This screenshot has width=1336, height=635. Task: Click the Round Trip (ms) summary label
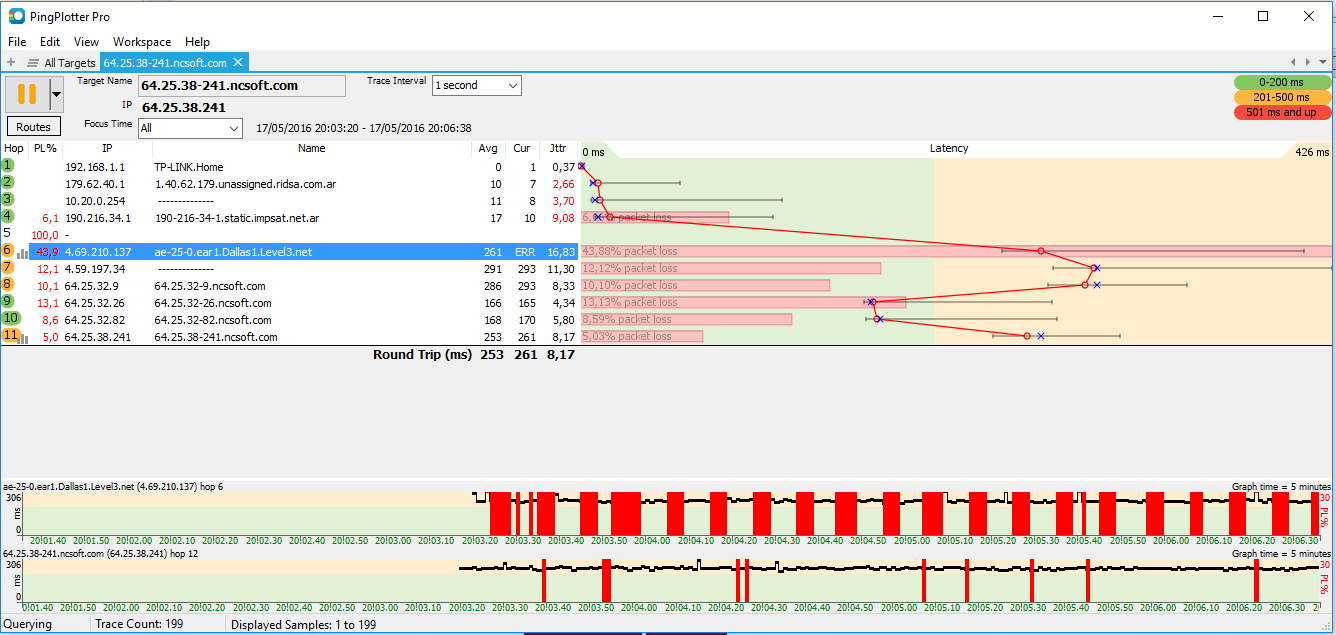click(422, 355)
